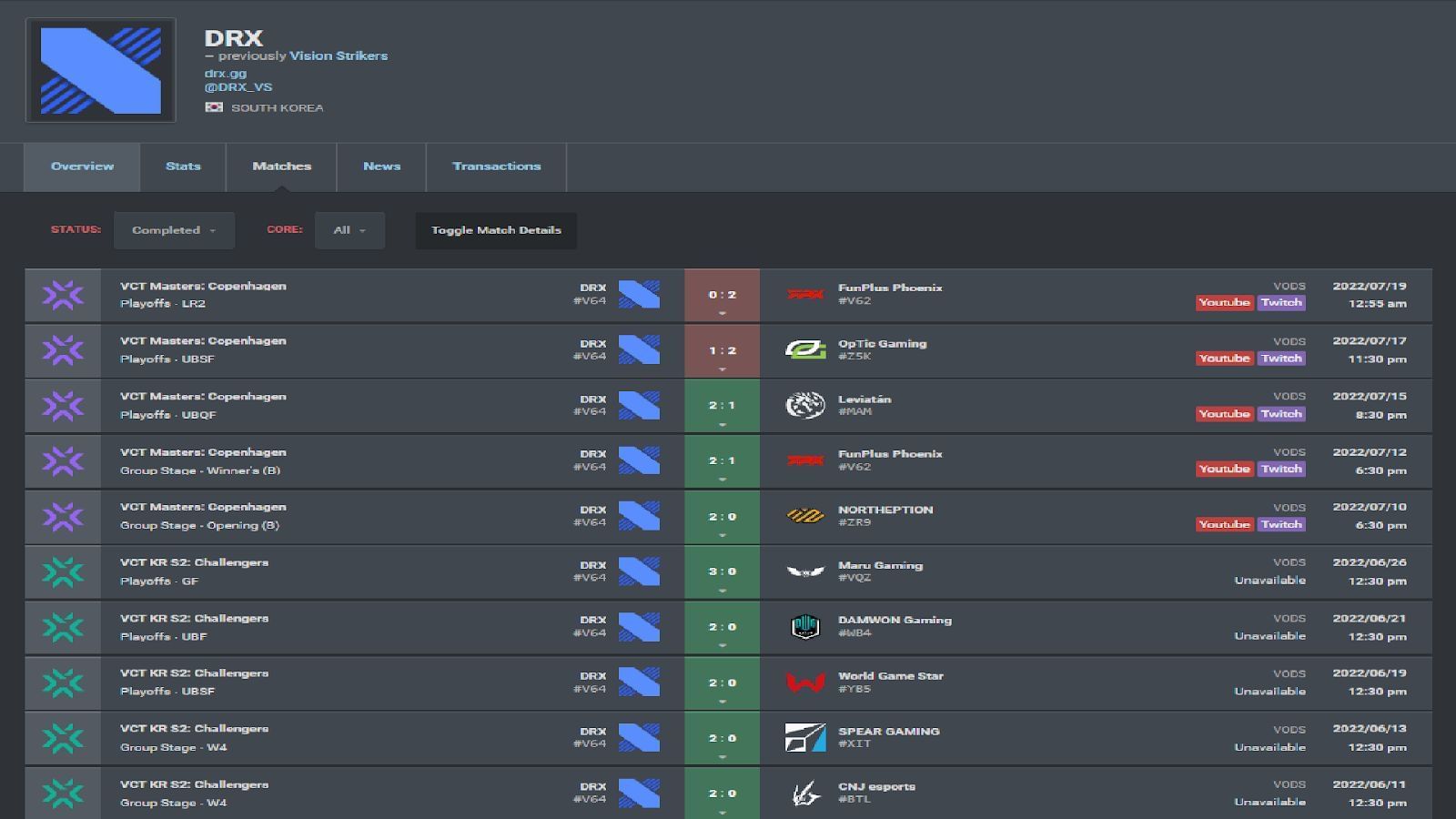Viewport: 1456px width, 819px height.
Task: Click the World Game Star logo
Action: point(804,682)
